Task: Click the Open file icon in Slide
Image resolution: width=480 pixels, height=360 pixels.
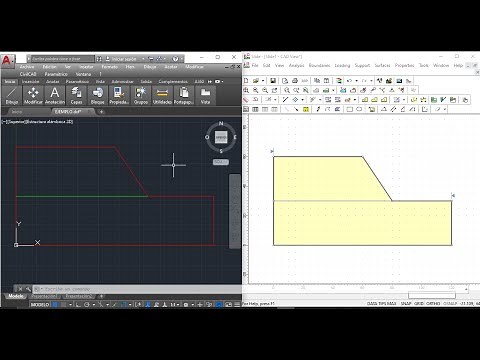Action: (x=256, y=81)
